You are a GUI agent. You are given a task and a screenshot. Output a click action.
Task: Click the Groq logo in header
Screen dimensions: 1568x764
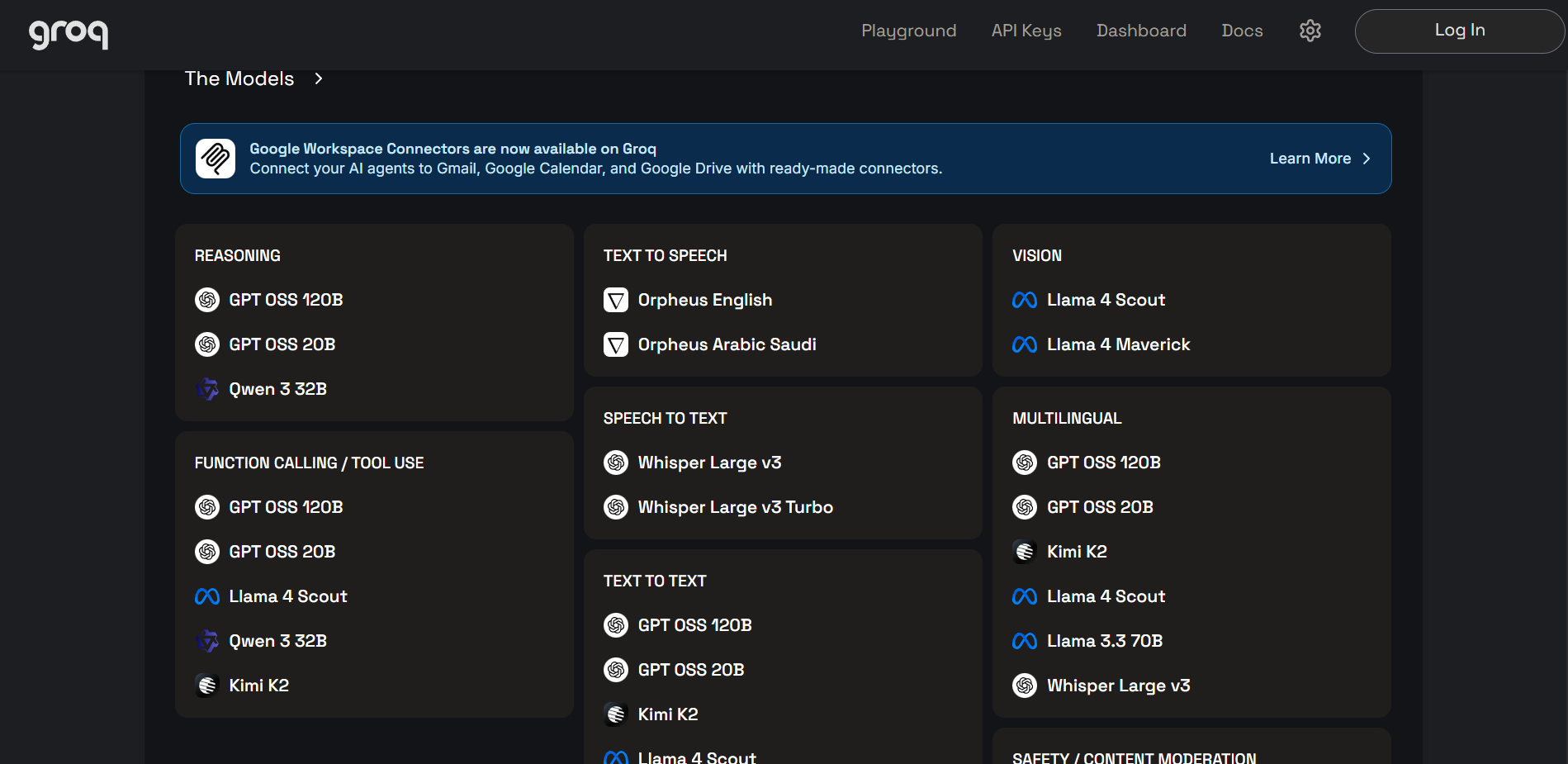[69, 33]
